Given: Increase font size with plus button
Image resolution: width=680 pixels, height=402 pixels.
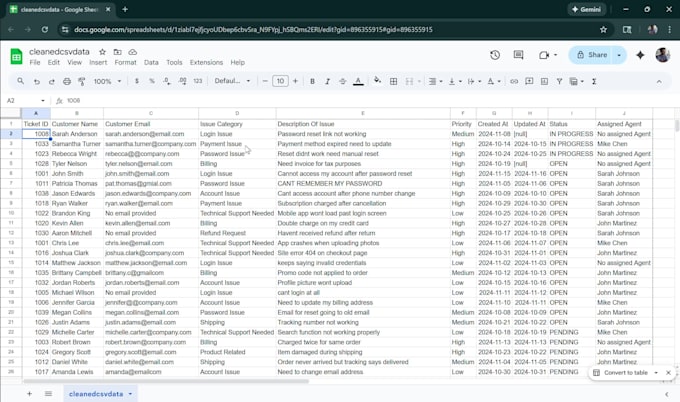Looking at the screenshot, I should (295, 81).
